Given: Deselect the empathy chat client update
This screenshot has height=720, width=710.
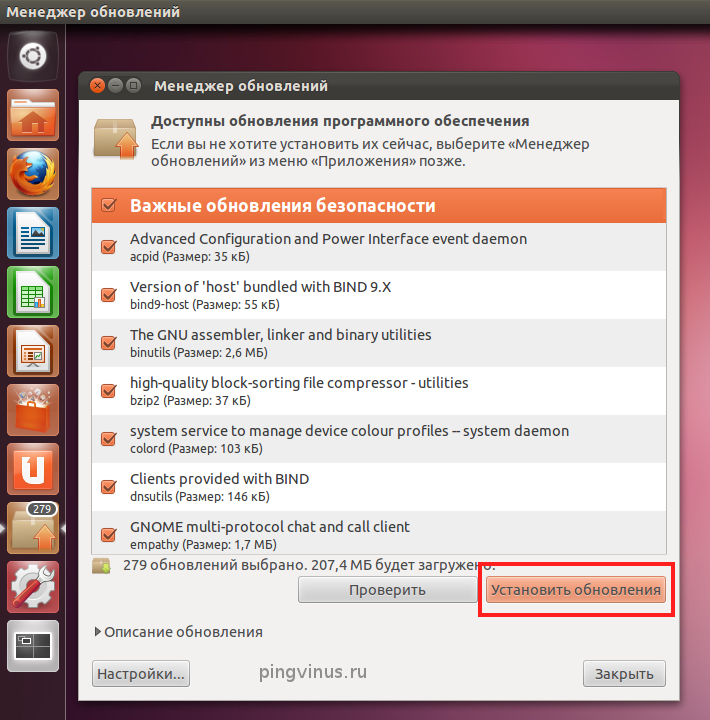Looking at the screenshot, I should 109,534.
